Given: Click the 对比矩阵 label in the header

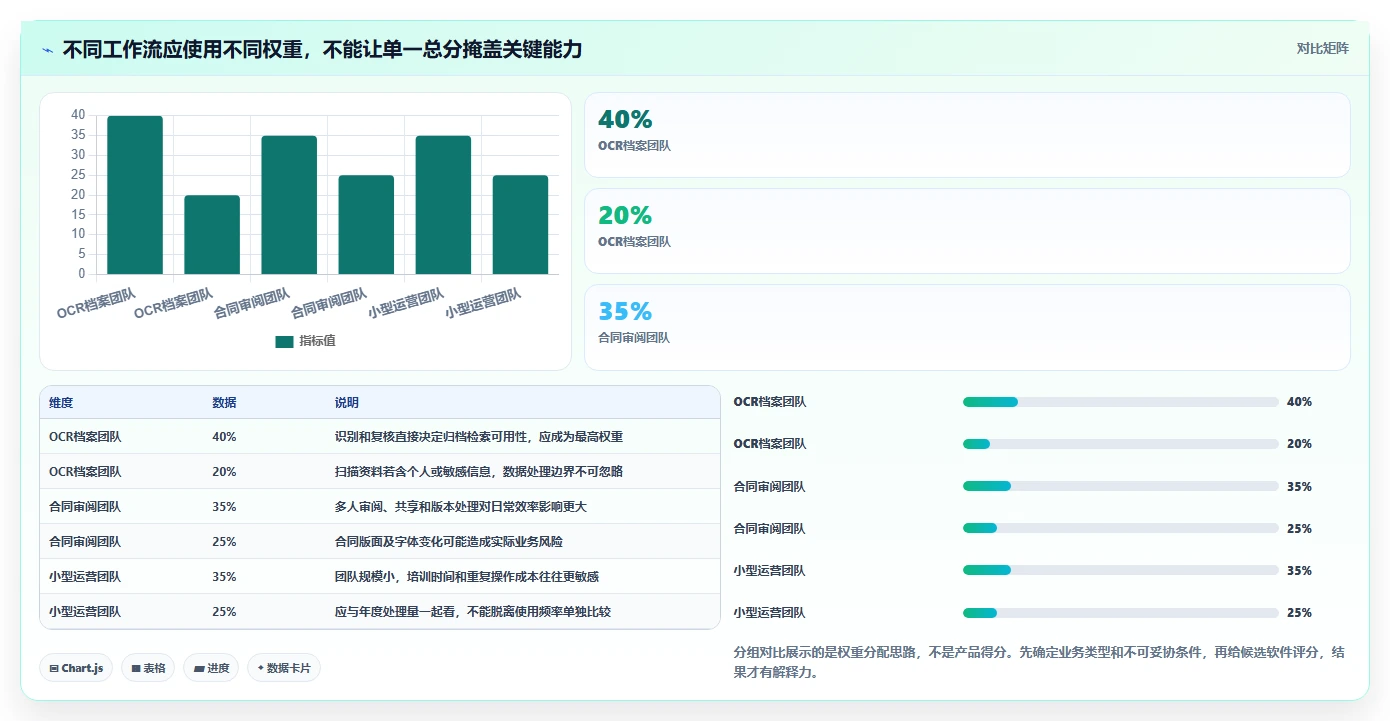Looking at the screenshot, I should 1322,48.
